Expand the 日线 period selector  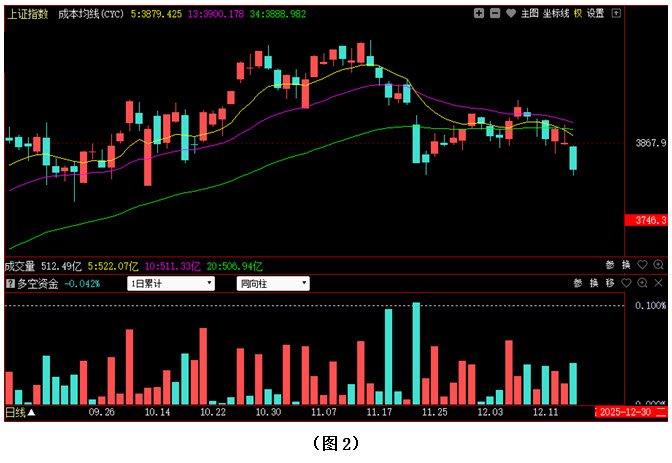point(20,412)
